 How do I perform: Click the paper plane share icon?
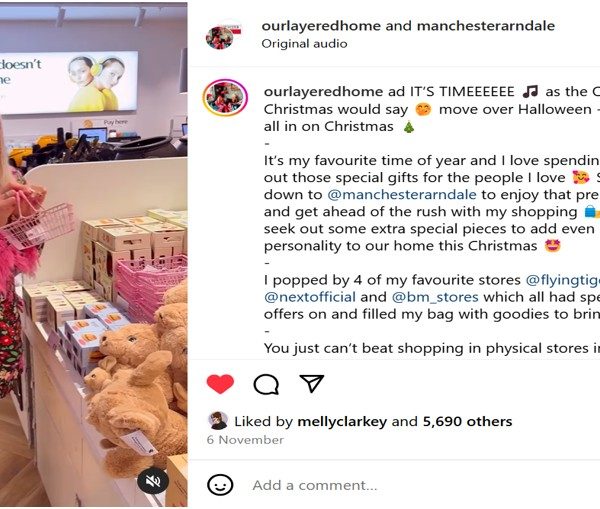coord(312,383)
